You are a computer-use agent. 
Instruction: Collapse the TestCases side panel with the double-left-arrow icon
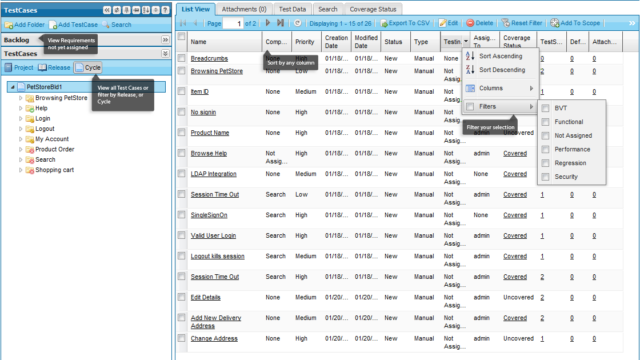point(107,10)
